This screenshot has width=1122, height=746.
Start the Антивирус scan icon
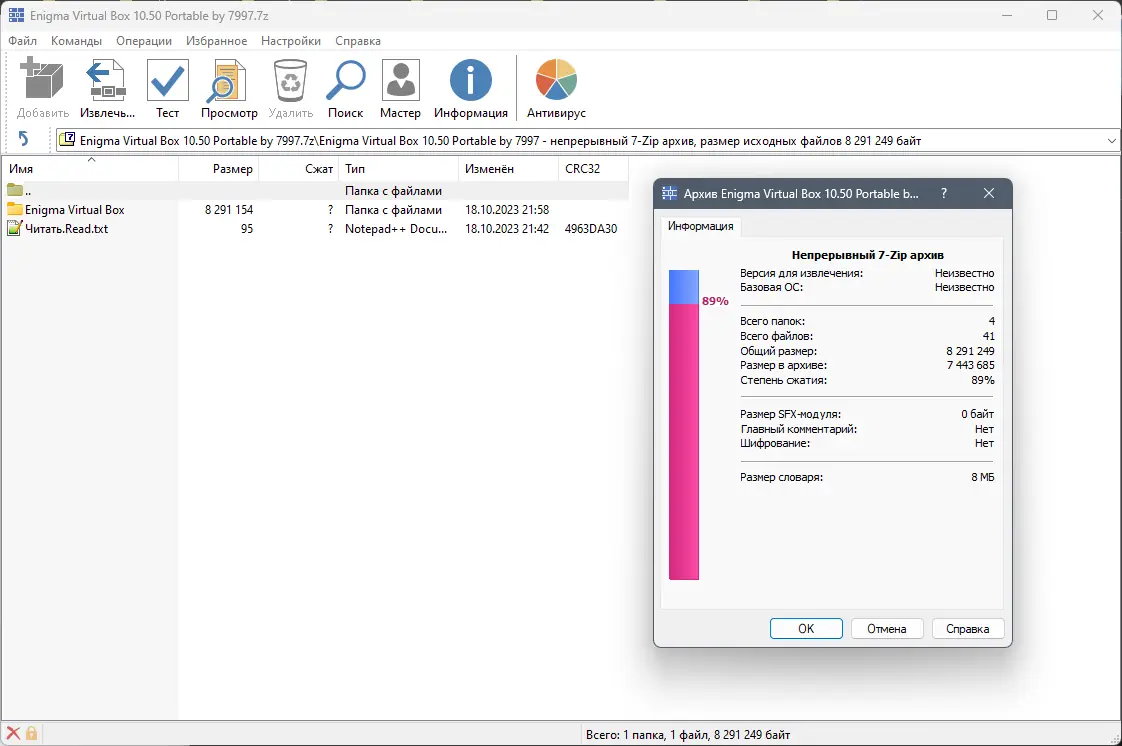[x=556, y=79]
